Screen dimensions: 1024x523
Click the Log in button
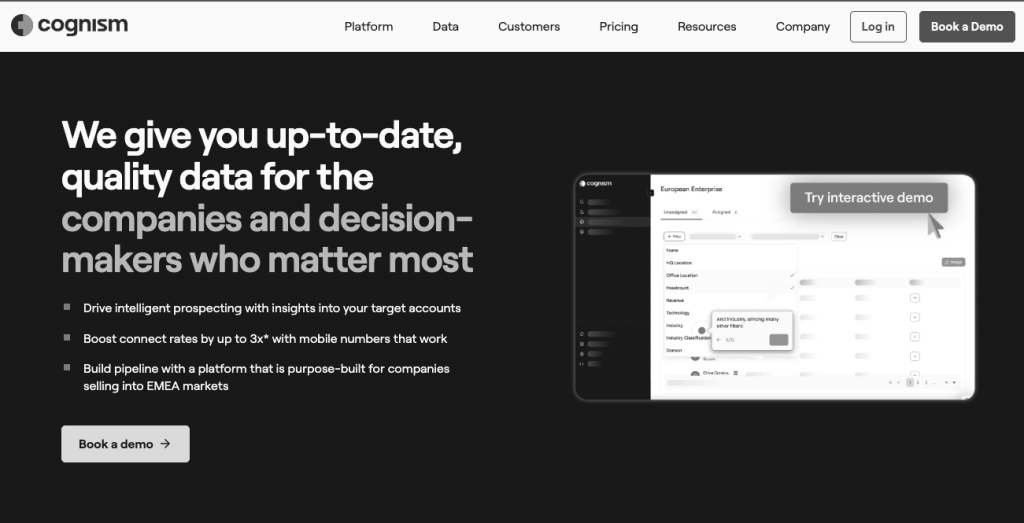[878, 27]
